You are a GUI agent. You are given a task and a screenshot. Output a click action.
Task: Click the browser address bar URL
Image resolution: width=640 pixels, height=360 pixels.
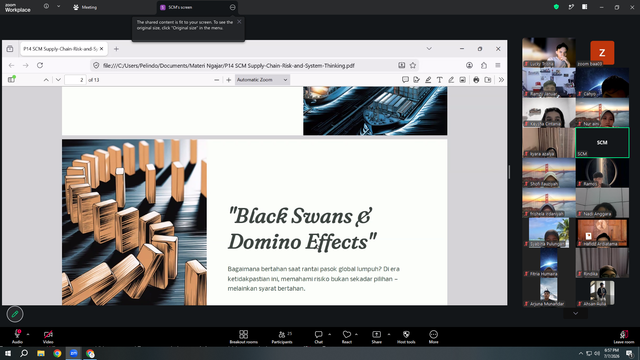click(229, 65)
